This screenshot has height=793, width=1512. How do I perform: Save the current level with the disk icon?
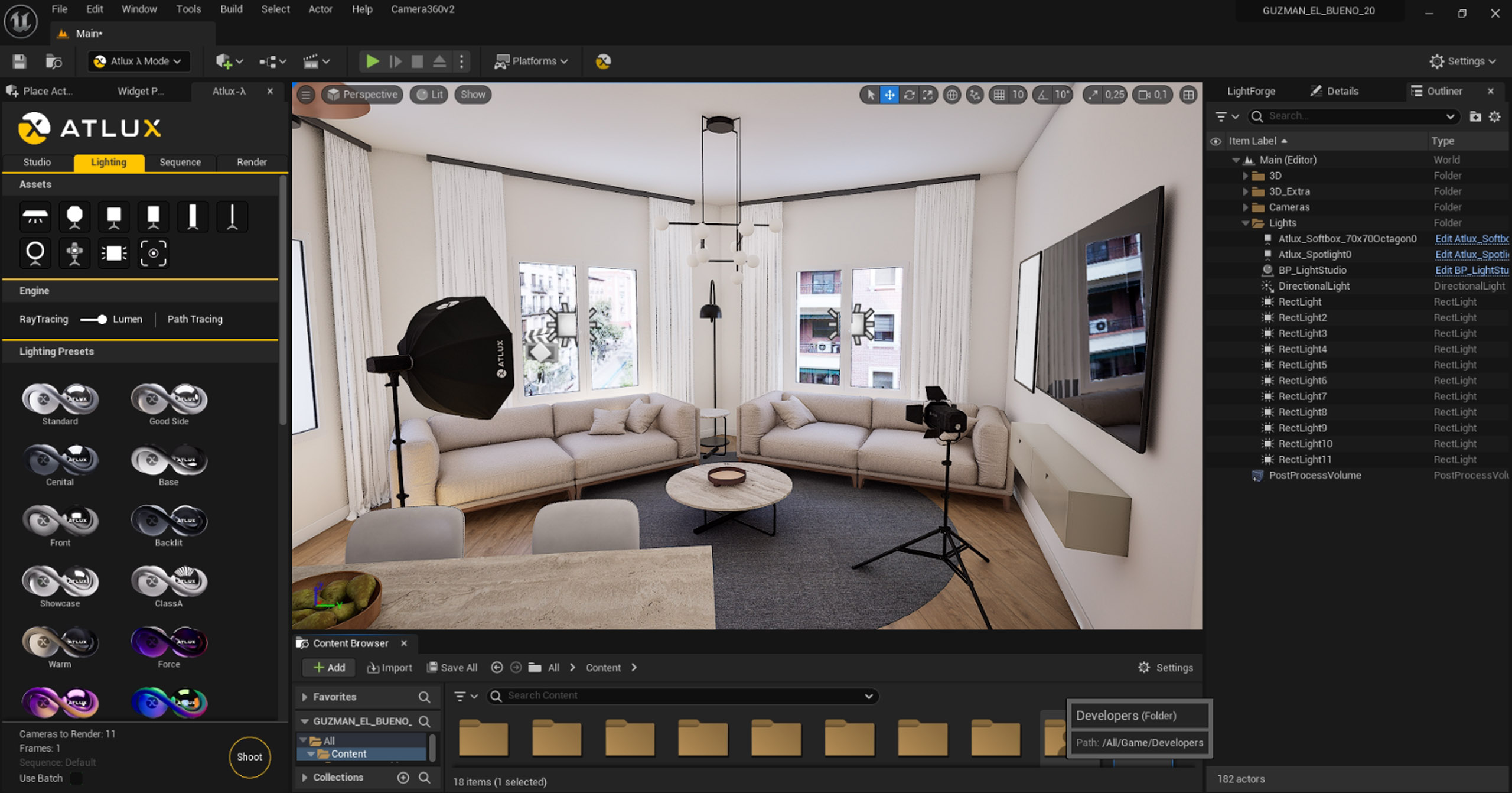pyautogui.click(x=19, y=61)
